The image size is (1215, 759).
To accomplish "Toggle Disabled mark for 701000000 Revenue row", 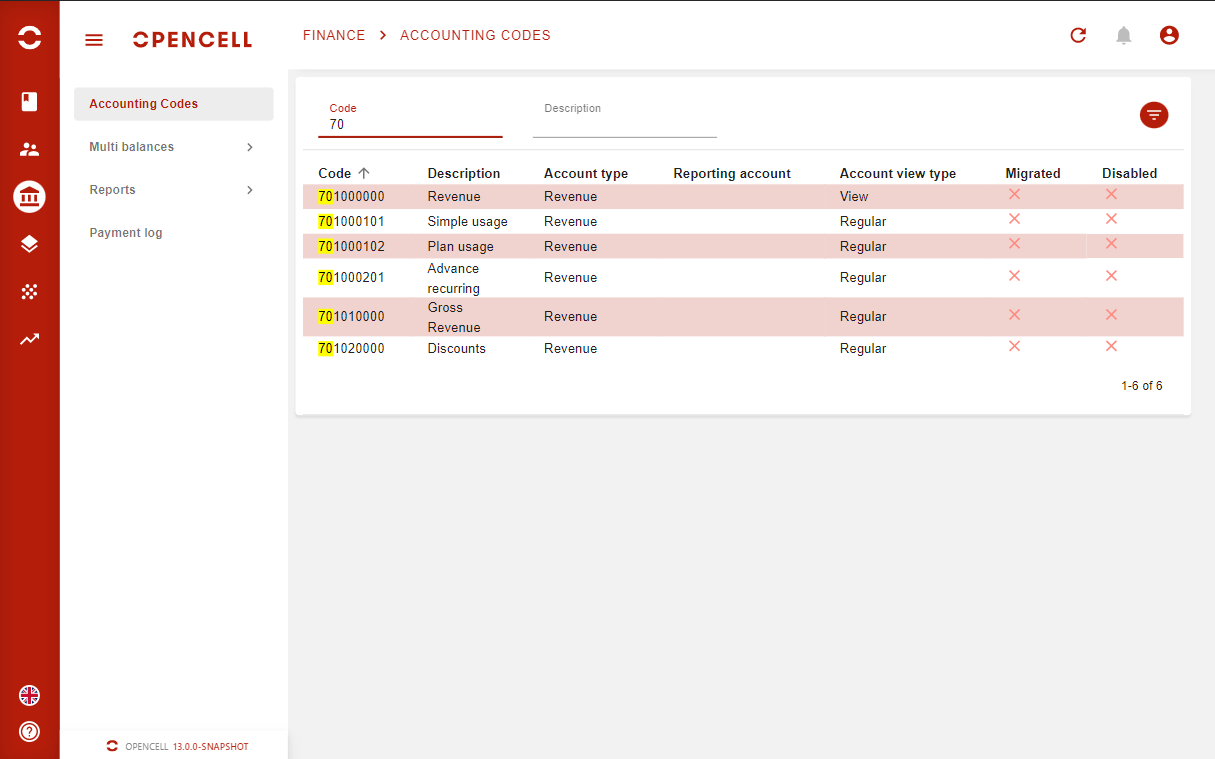I will (x=1111, y=194).
